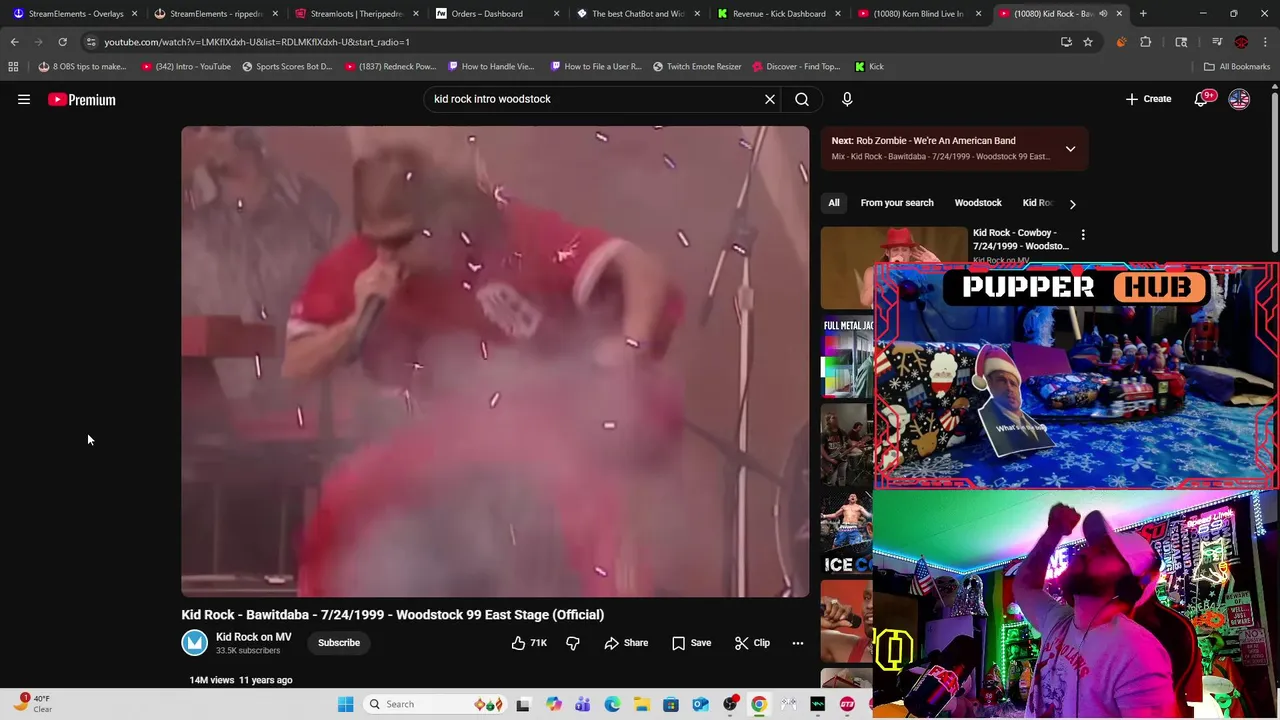
Task: Open Outlook from taskbar
Action: 700,704
